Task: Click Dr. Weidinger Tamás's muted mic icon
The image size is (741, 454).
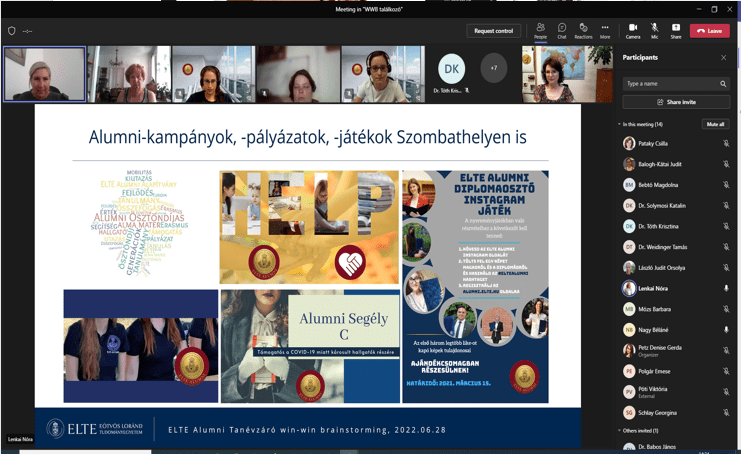Action: pos(726,247)
